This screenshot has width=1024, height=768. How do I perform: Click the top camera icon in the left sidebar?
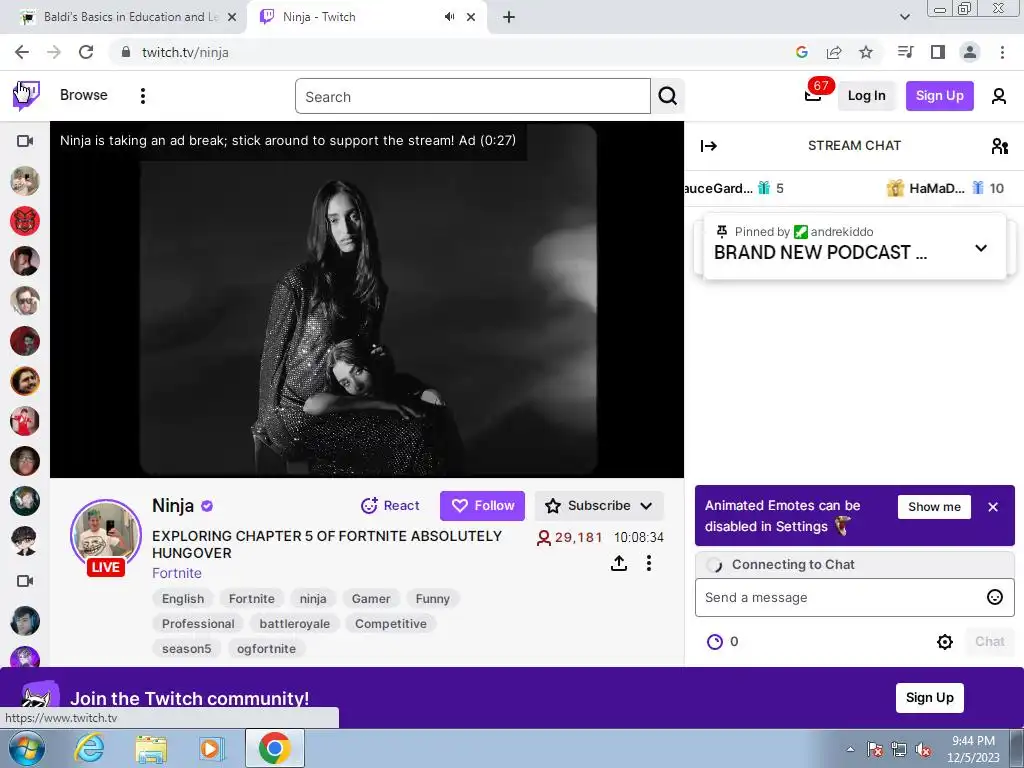[25, 141]
